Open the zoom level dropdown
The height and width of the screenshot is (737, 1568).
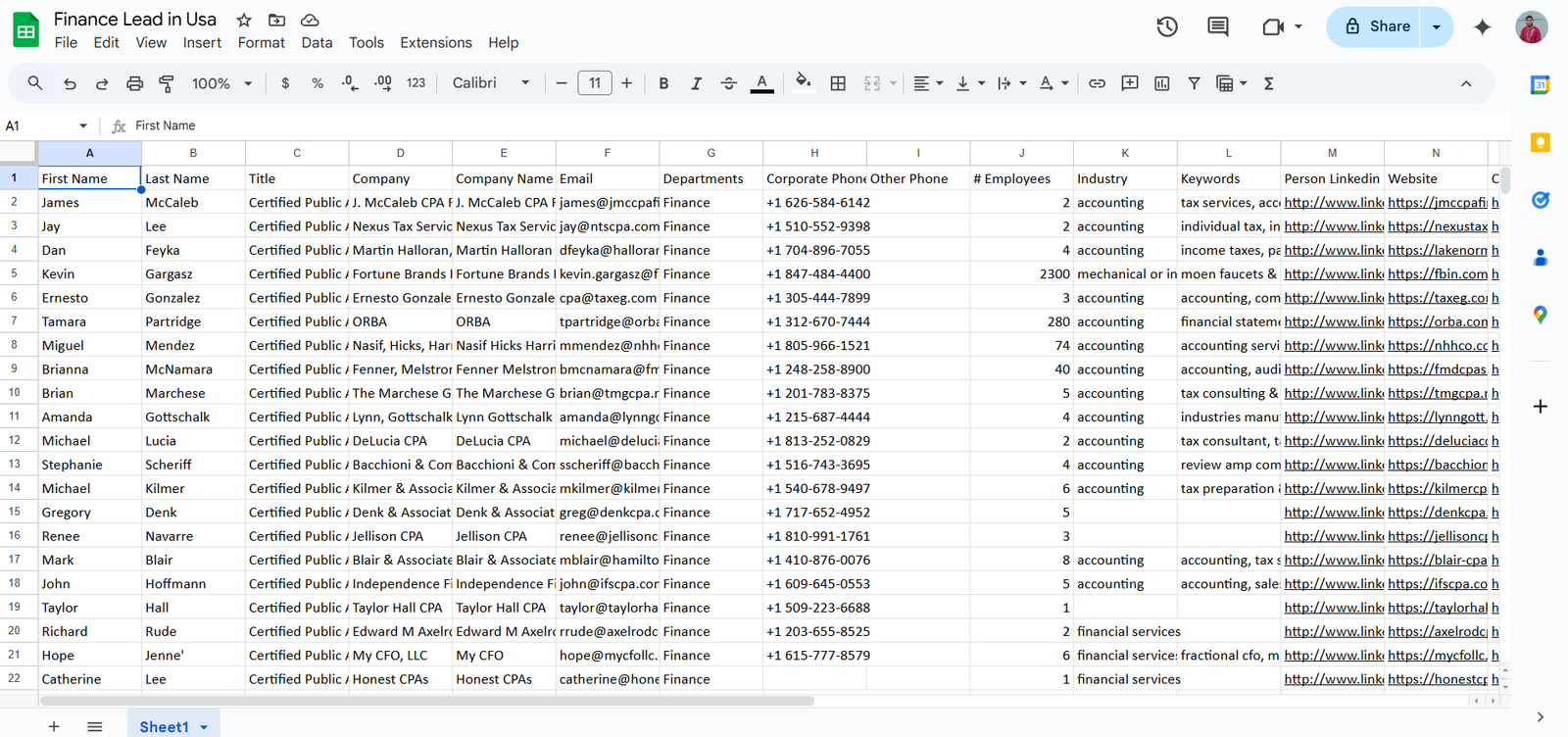pyautogui.click(x=222, y=83)
